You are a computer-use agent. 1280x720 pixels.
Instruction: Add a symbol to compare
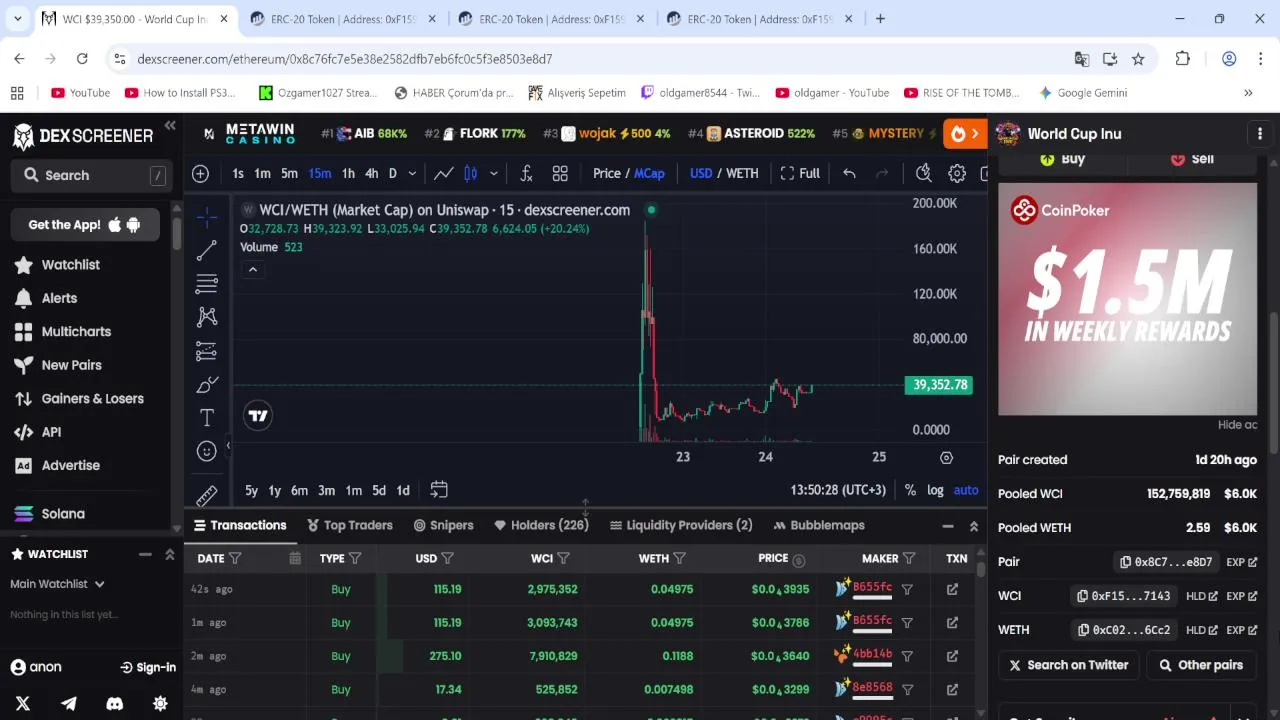pos(200,173)
